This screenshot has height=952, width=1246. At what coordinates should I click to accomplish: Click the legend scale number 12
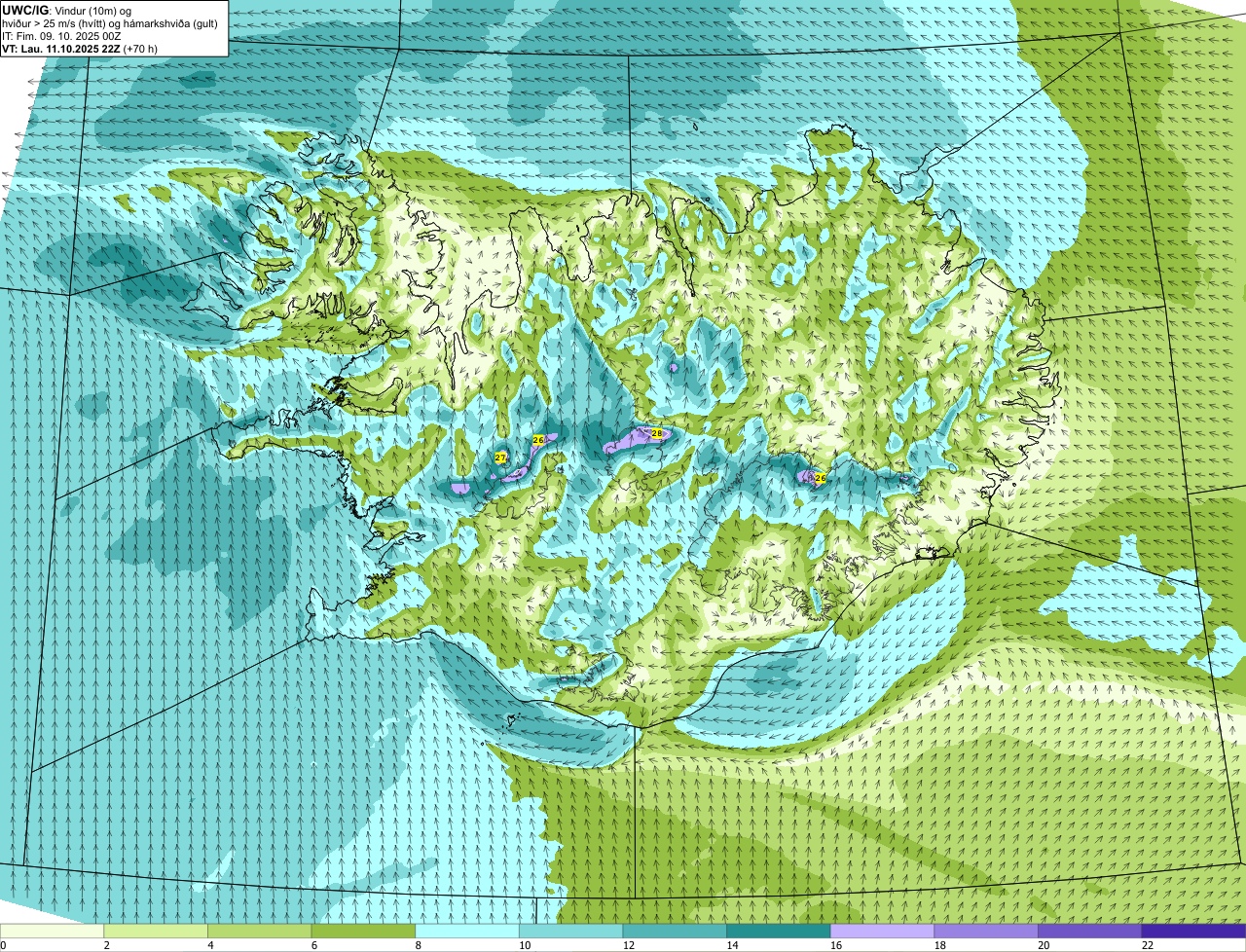coord(629,945)
